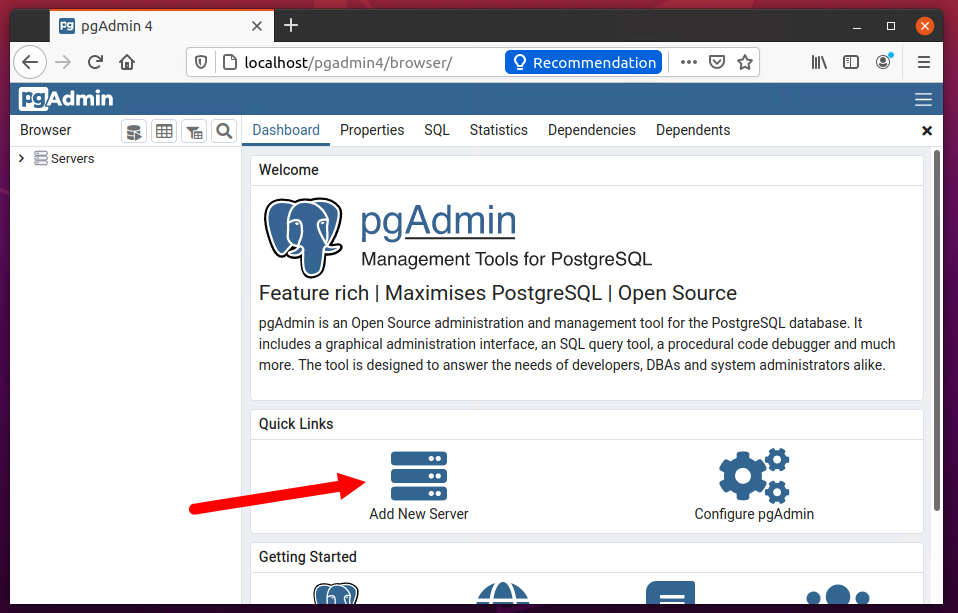Screen dimensions: 958x613
Task: Reload the current page
Action: (x=95, y=62)
